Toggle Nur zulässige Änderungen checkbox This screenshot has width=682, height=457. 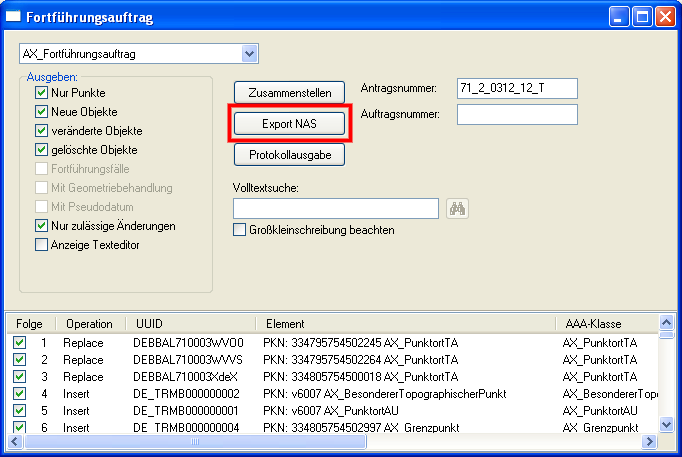[x=42, y=226]
